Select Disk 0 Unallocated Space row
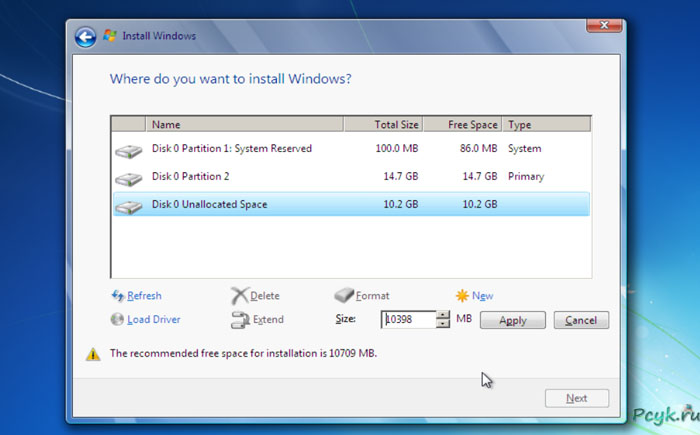700x435 pixels. coord(209,205)
